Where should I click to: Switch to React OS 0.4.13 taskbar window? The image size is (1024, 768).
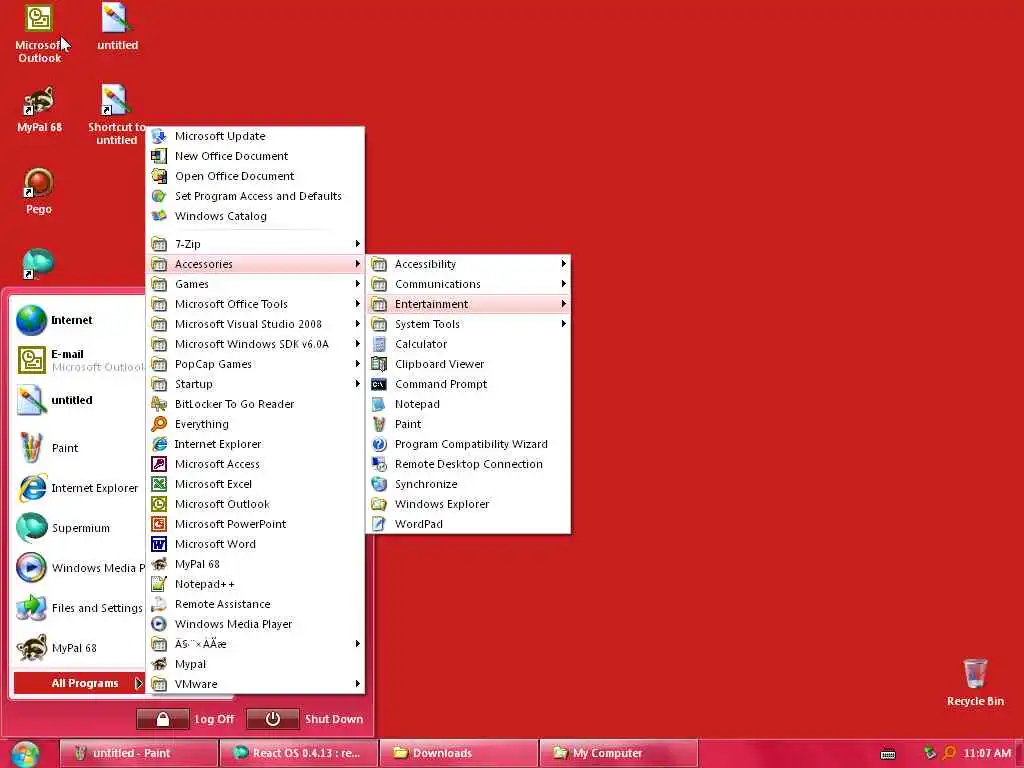(299, 753)
